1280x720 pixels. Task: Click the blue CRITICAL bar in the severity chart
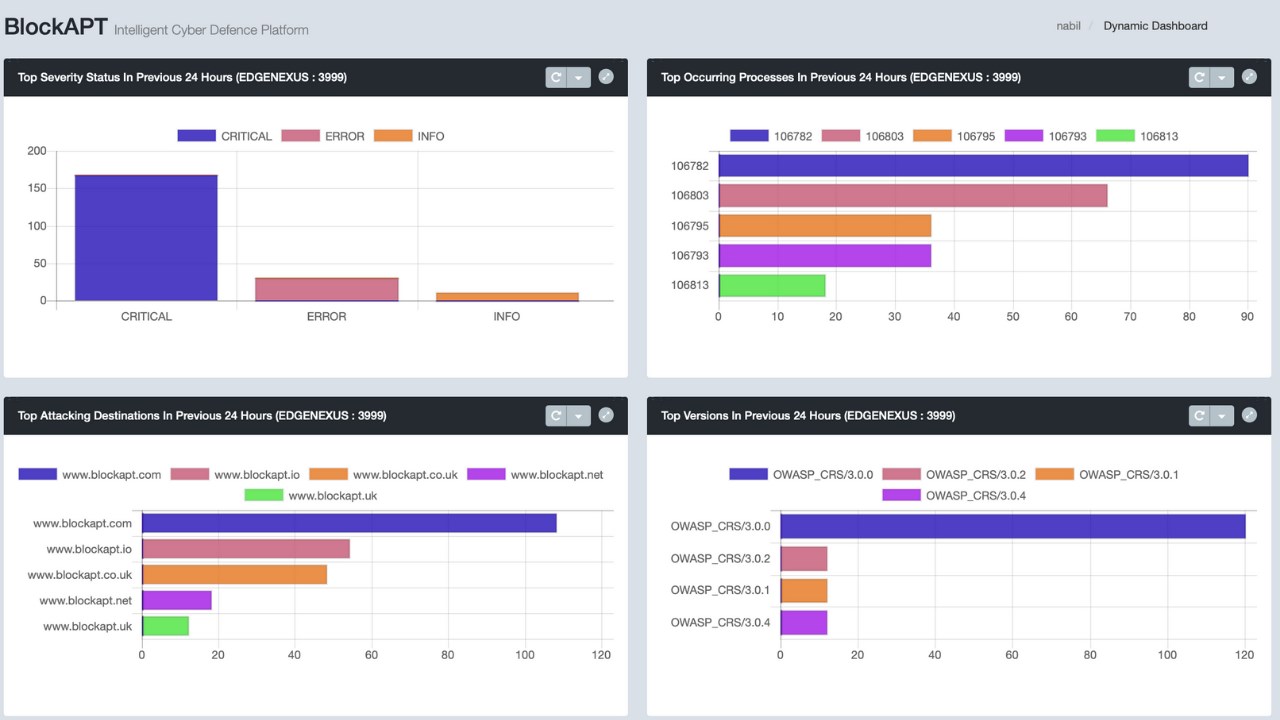146,238
